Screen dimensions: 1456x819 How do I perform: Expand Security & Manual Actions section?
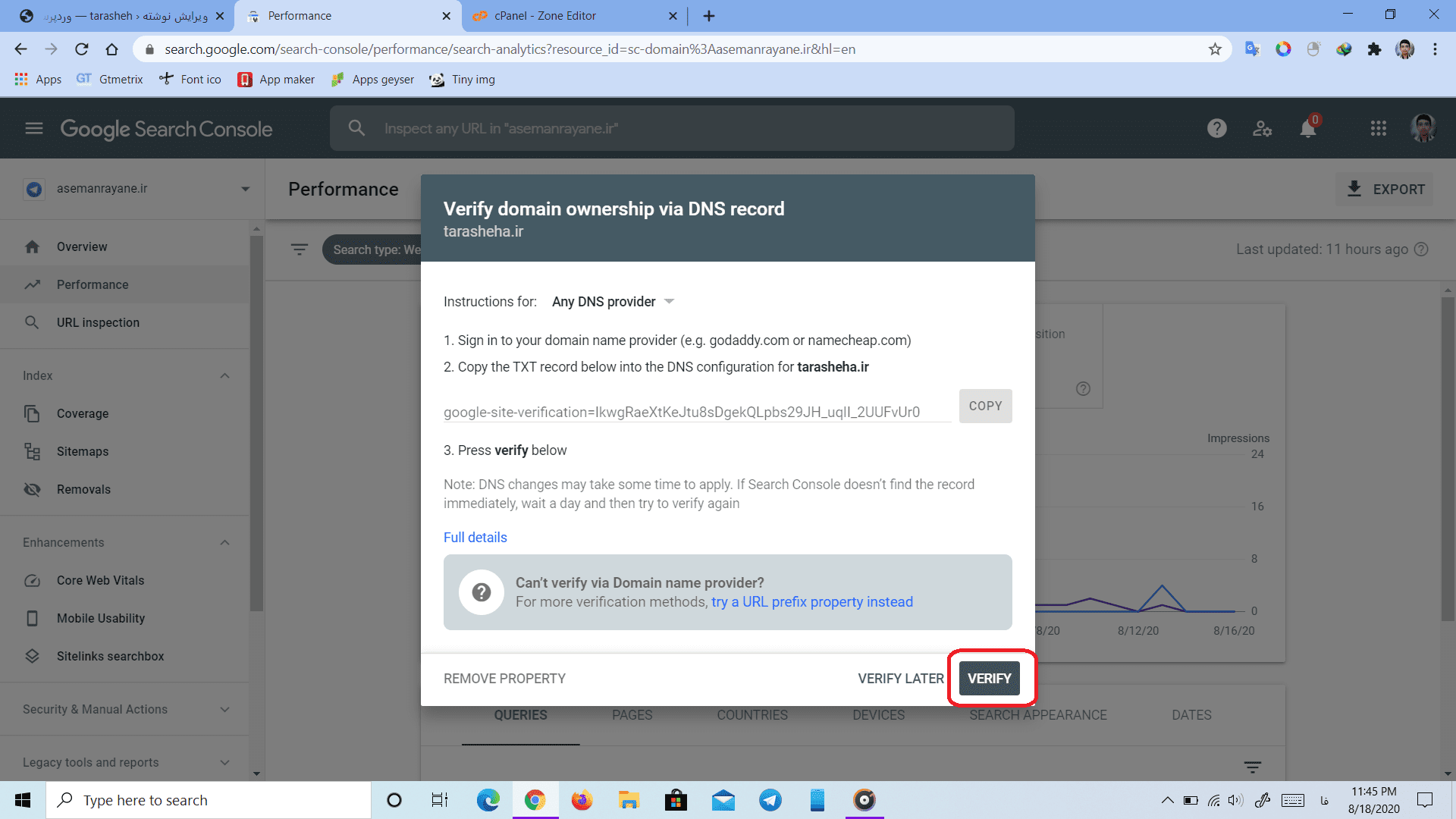224,710
